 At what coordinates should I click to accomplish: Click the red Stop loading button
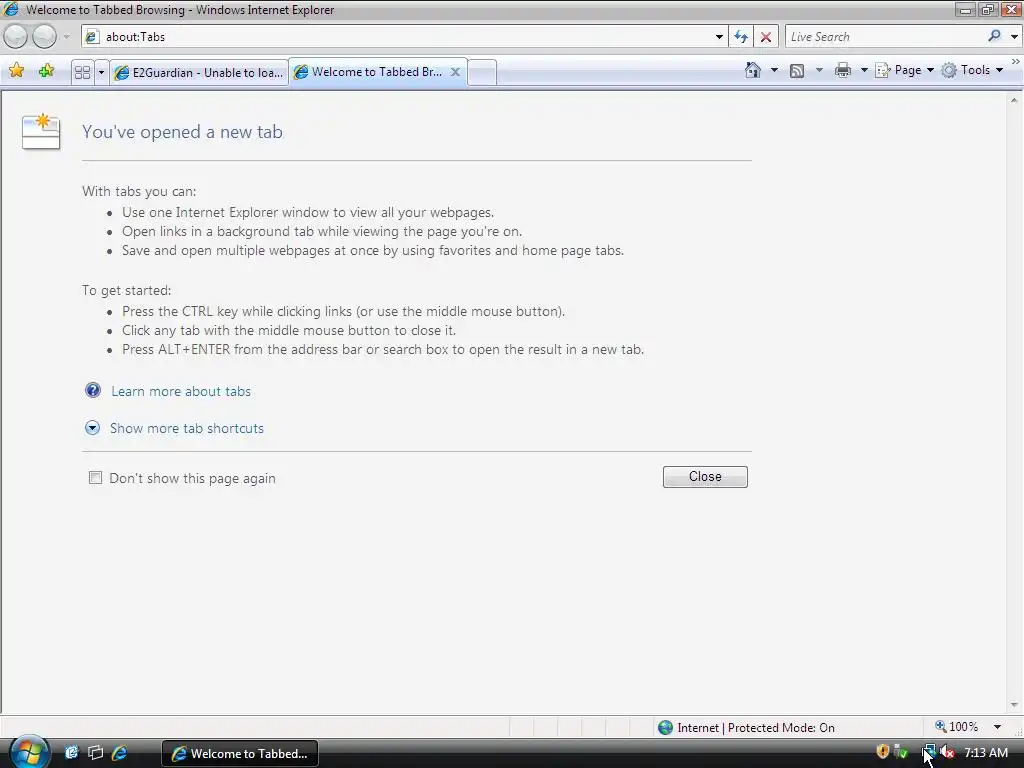[766, 37]
